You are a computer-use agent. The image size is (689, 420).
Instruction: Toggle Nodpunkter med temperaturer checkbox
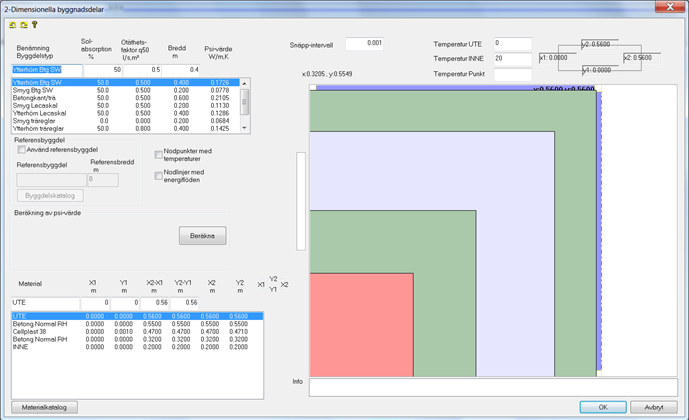coord(159,155)
